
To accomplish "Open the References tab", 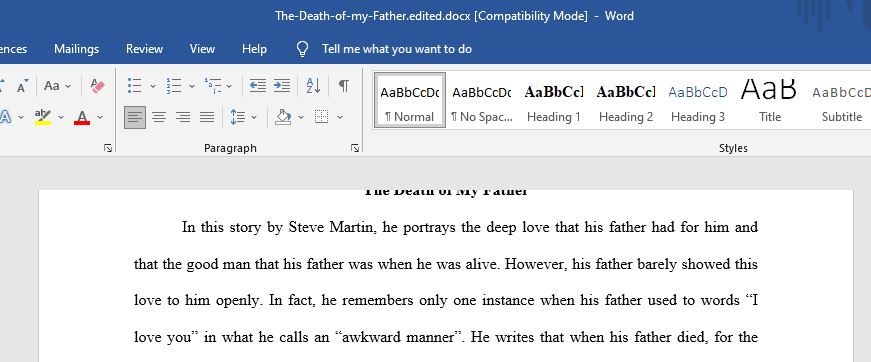I will pos(13,49).
